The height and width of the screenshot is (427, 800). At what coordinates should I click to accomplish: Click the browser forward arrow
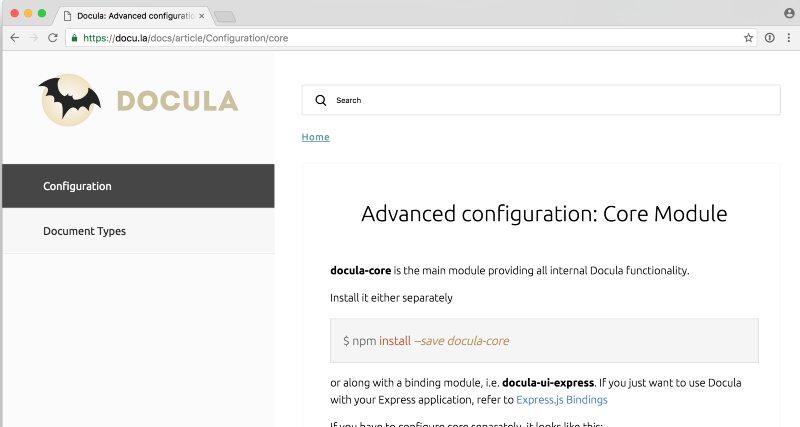[x=33, y=37]
